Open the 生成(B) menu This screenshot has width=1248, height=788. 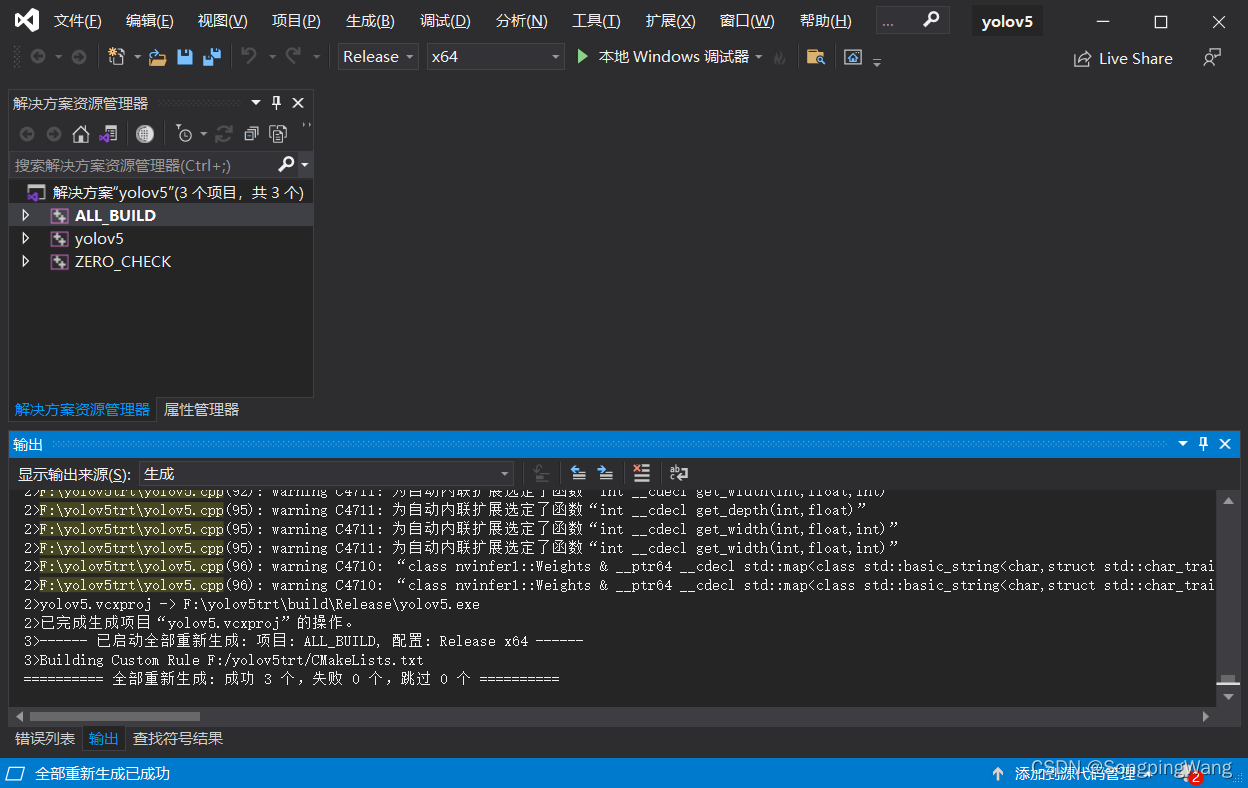[370, 21]
